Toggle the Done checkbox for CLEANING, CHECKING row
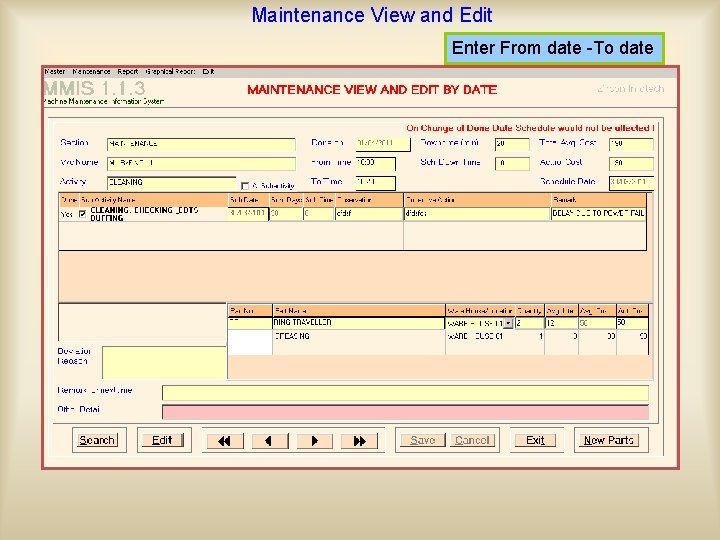720x540 pixels. tap(83, 214)
